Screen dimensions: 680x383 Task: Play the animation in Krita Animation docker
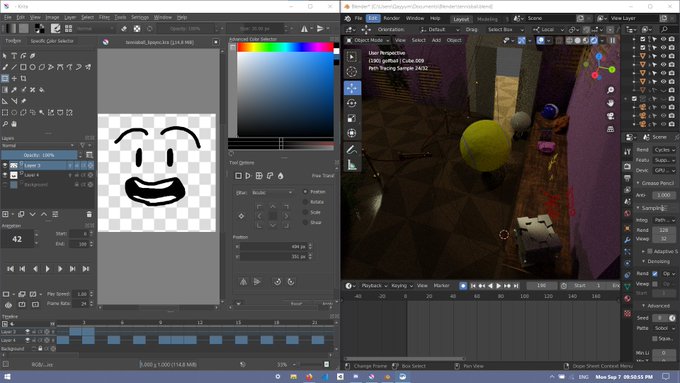pos(48,269)
